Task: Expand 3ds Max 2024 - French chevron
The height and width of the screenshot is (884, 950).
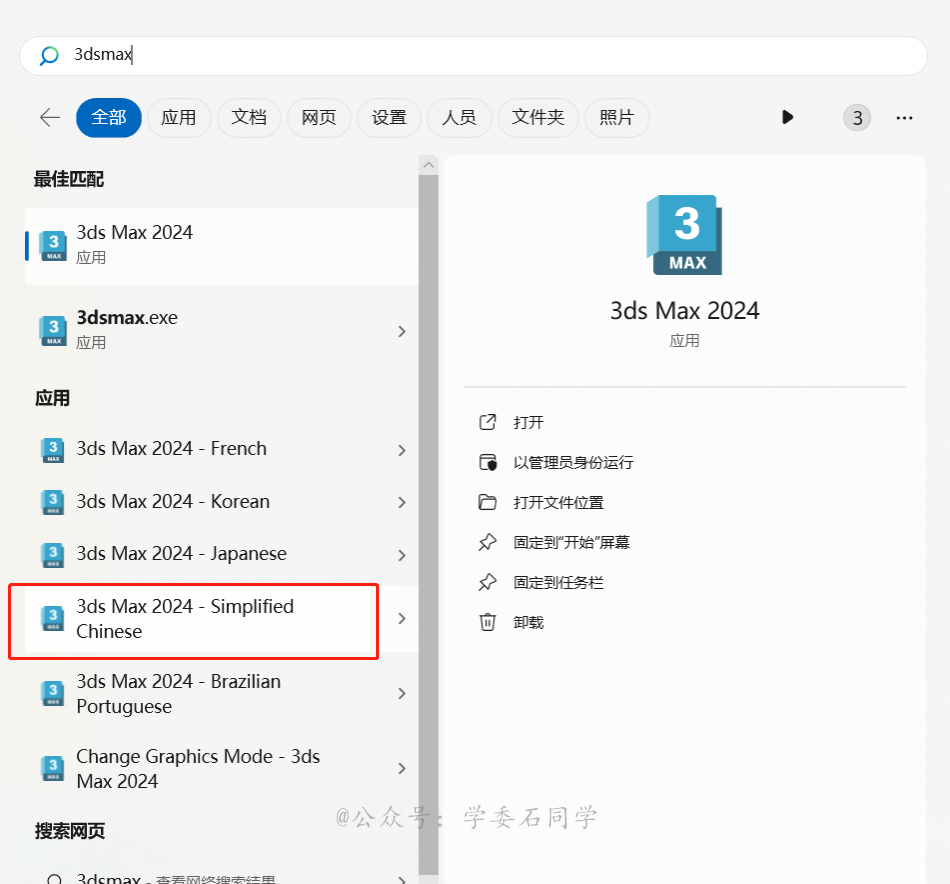Action: 402,450
